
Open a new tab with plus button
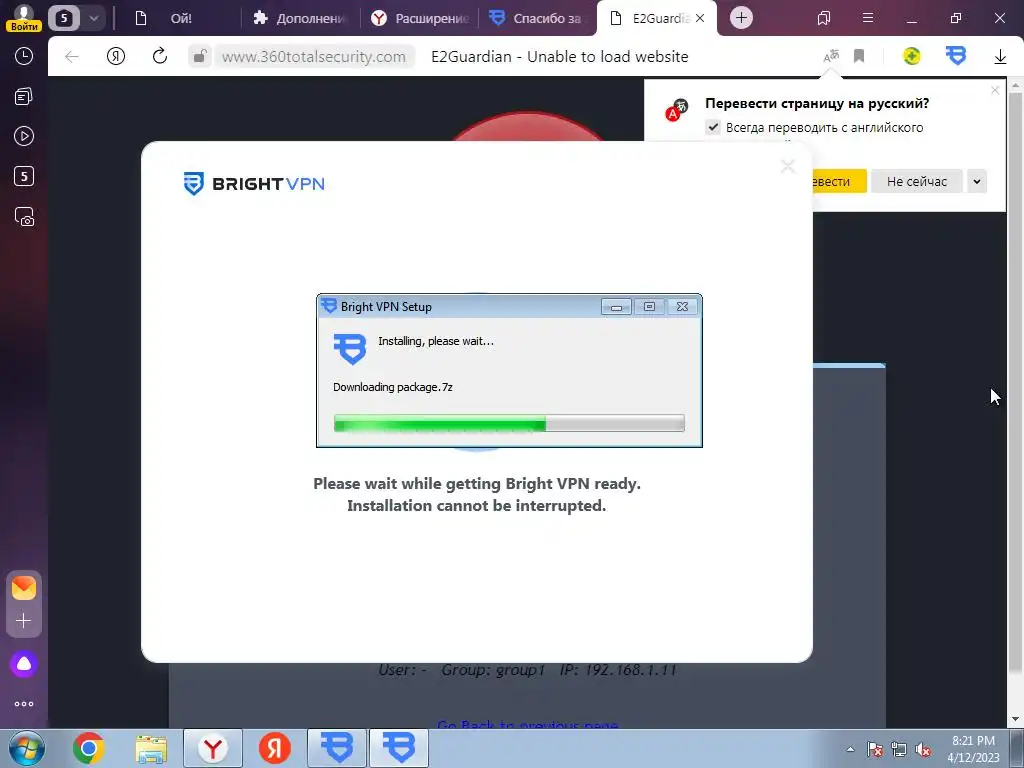[741, 18]
